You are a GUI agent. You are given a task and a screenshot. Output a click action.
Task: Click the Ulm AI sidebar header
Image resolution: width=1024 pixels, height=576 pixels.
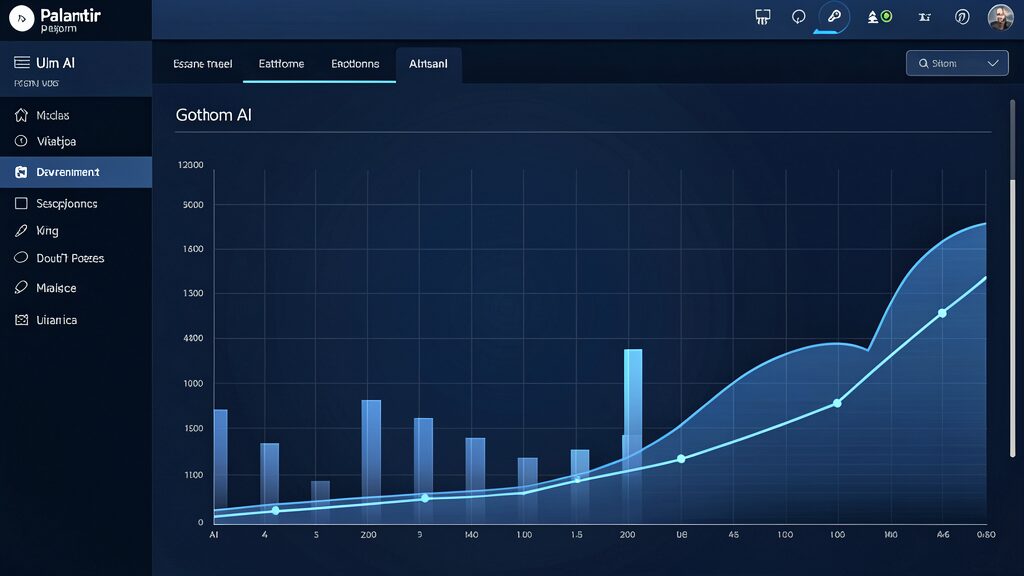click(x=76, y=69)
